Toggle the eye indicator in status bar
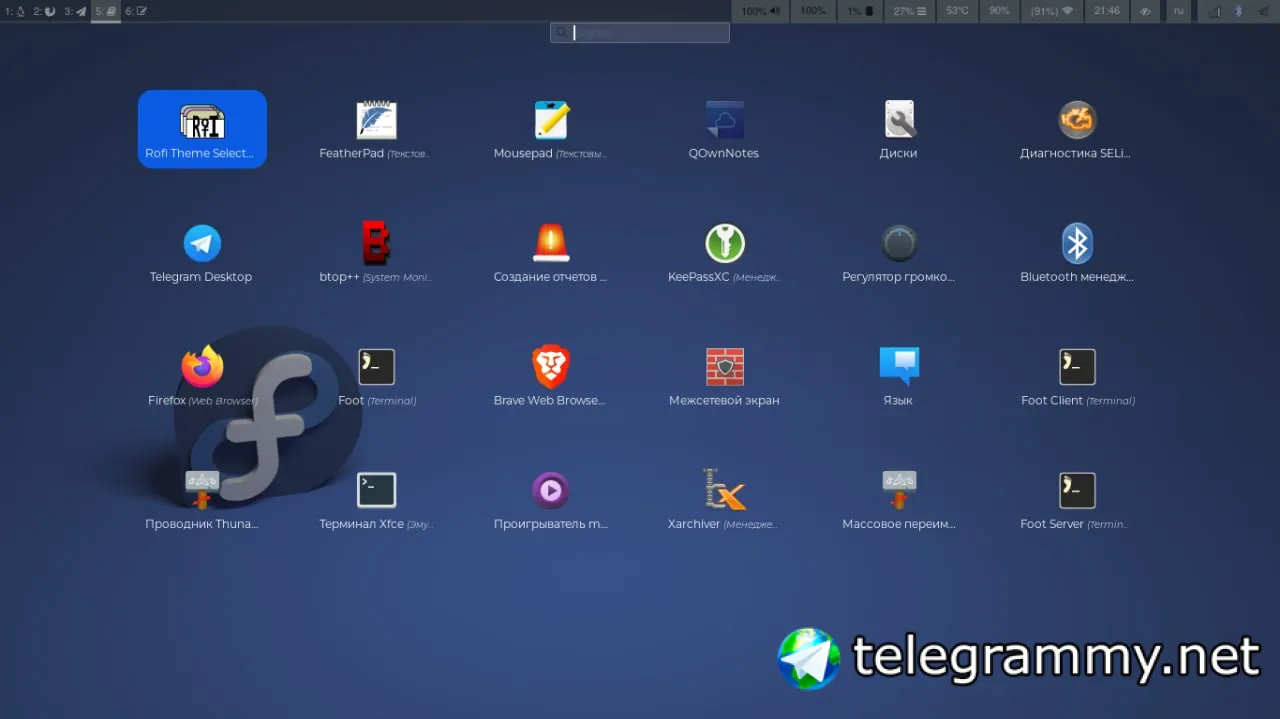This screenshot has height=719, width=1280. [1146, 11]
